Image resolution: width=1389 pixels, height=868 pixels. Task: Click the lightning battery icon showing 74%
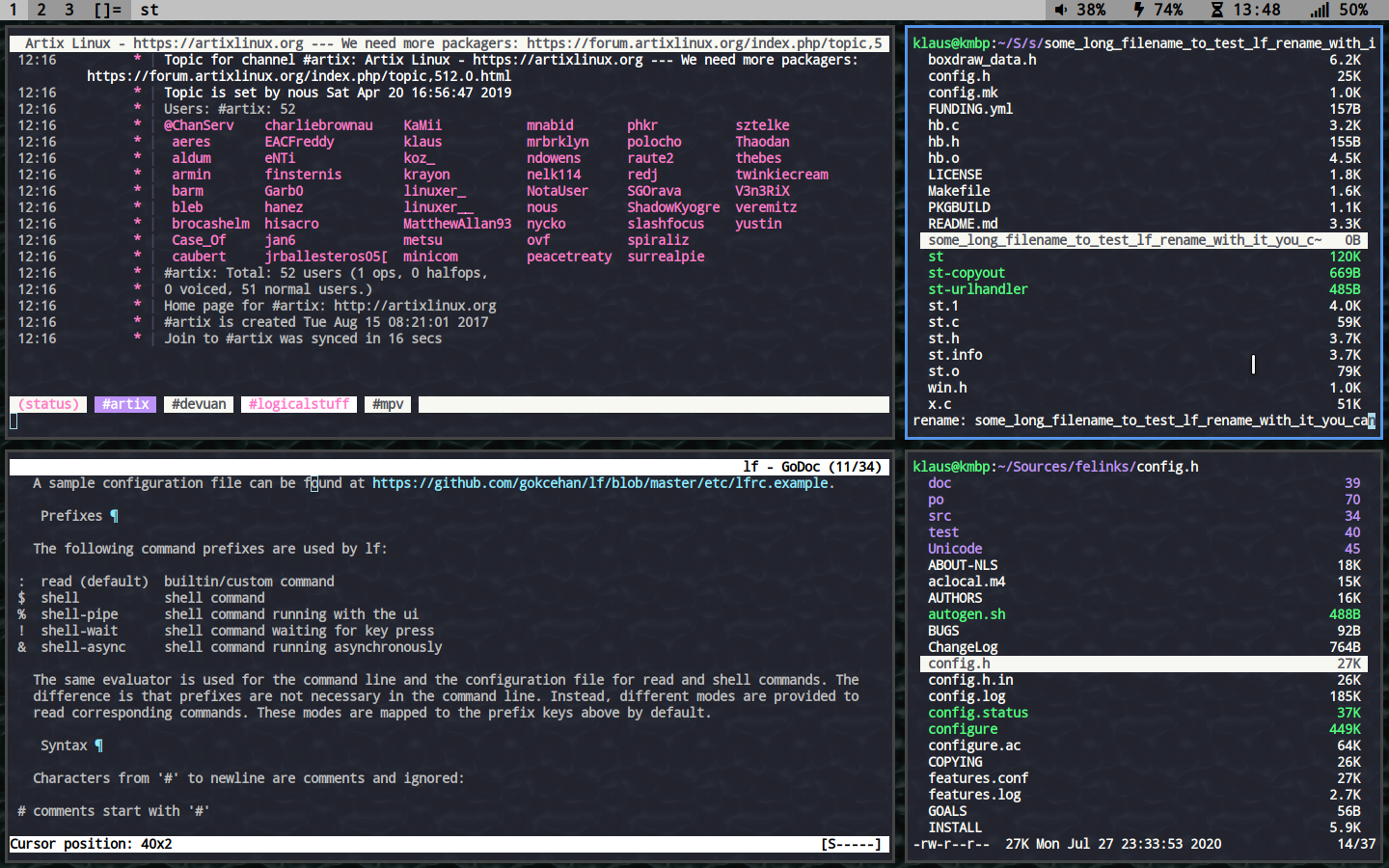pos(1139,10)
